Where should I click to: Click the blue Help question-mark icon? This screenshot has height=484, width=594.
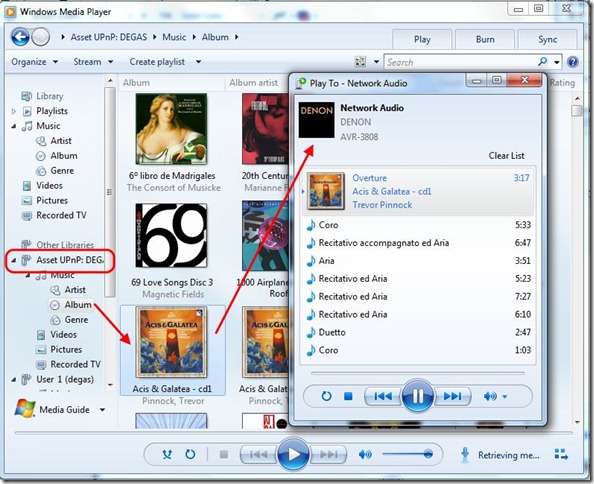[573, 62]
